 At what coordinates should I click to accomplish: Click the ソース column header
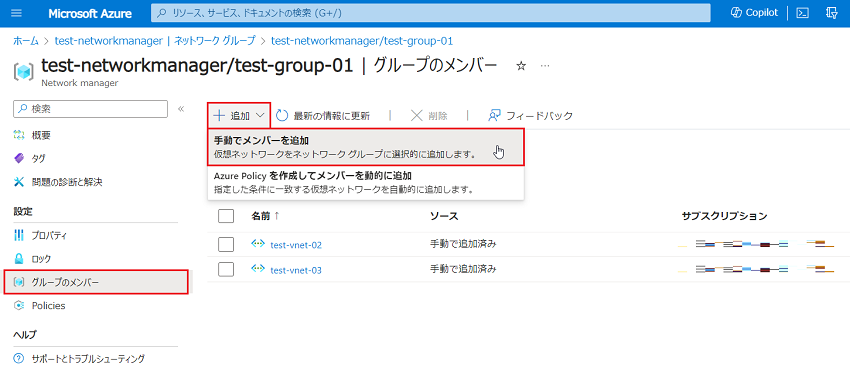444,216
